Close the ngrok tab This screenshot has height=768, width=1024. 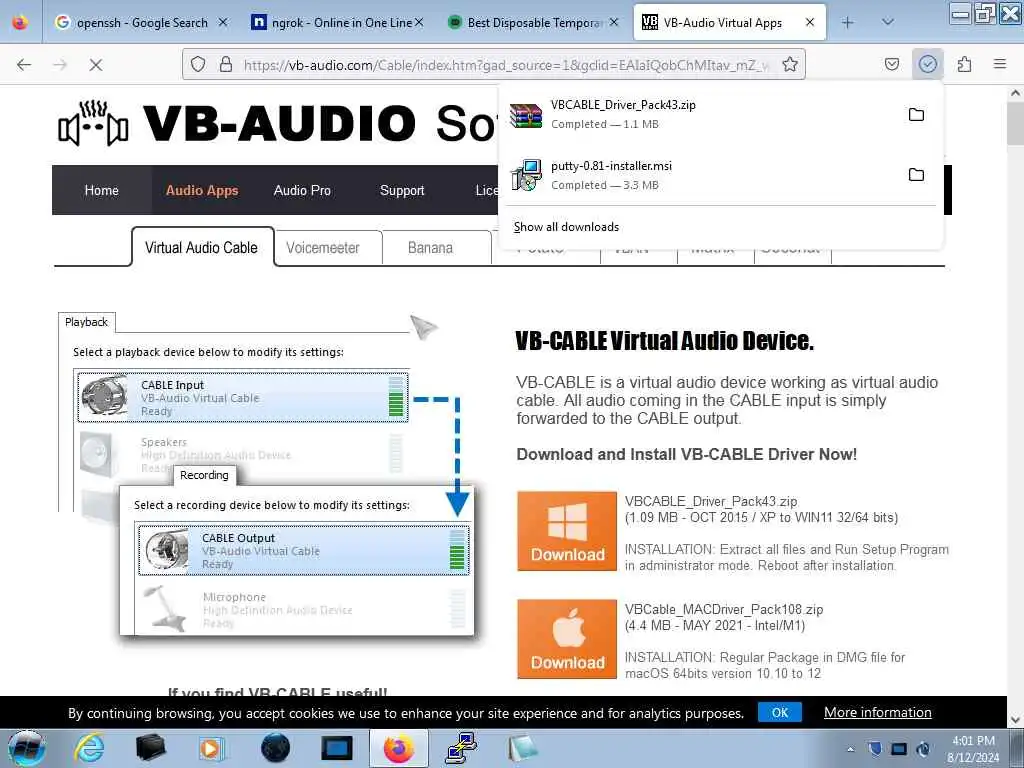(419, 22)
